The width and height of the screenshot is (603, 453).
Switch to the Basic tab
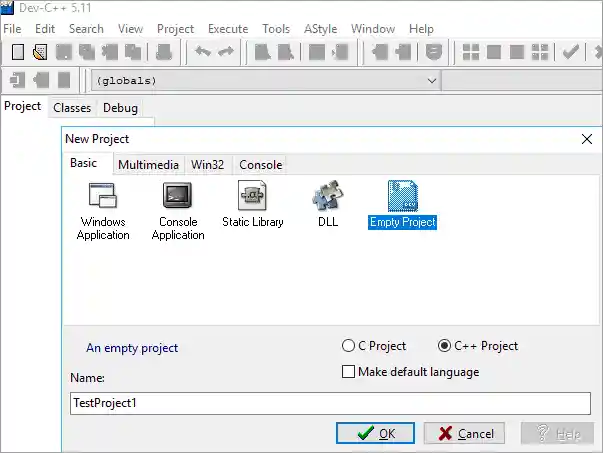coord(83,163)
